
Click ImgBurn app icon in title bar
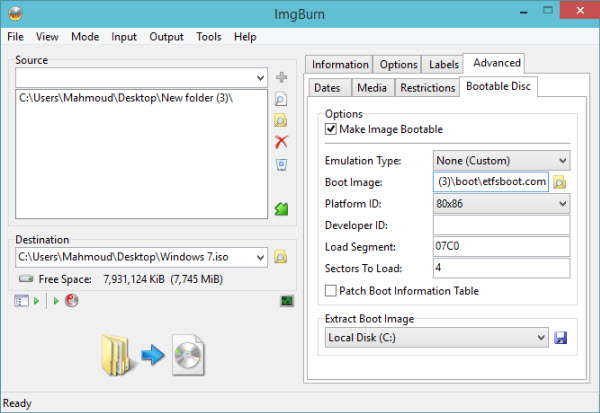coord(15,13)
